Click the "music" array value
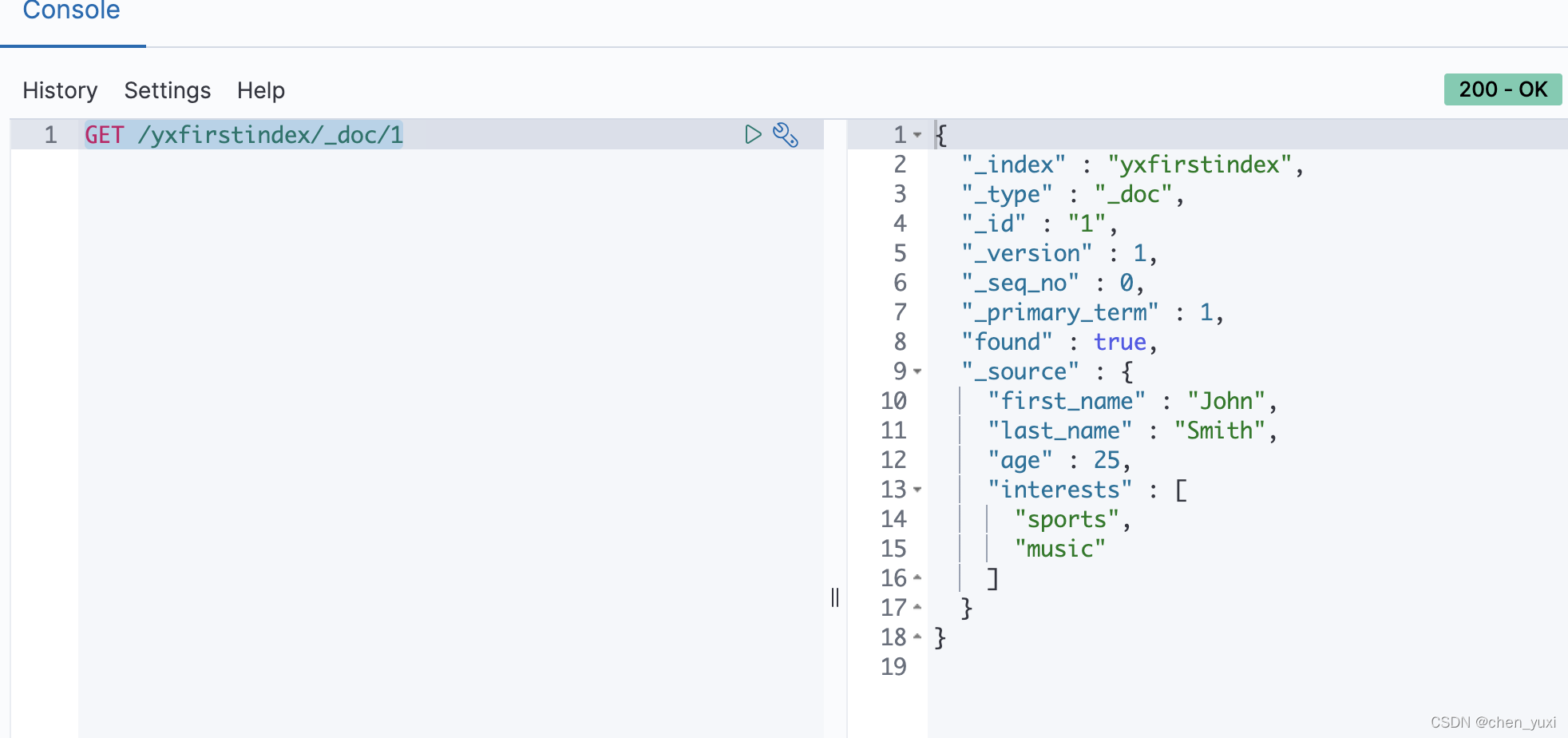1568x738 pixels. [1059, 549]
